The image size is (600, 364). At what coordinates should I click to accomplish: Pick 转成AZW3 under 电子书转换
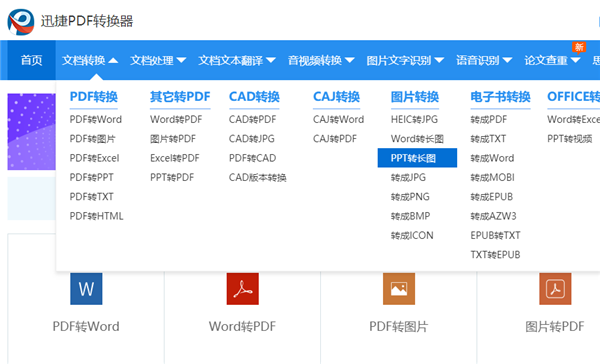pyautogui.click(x=494, y=216)
